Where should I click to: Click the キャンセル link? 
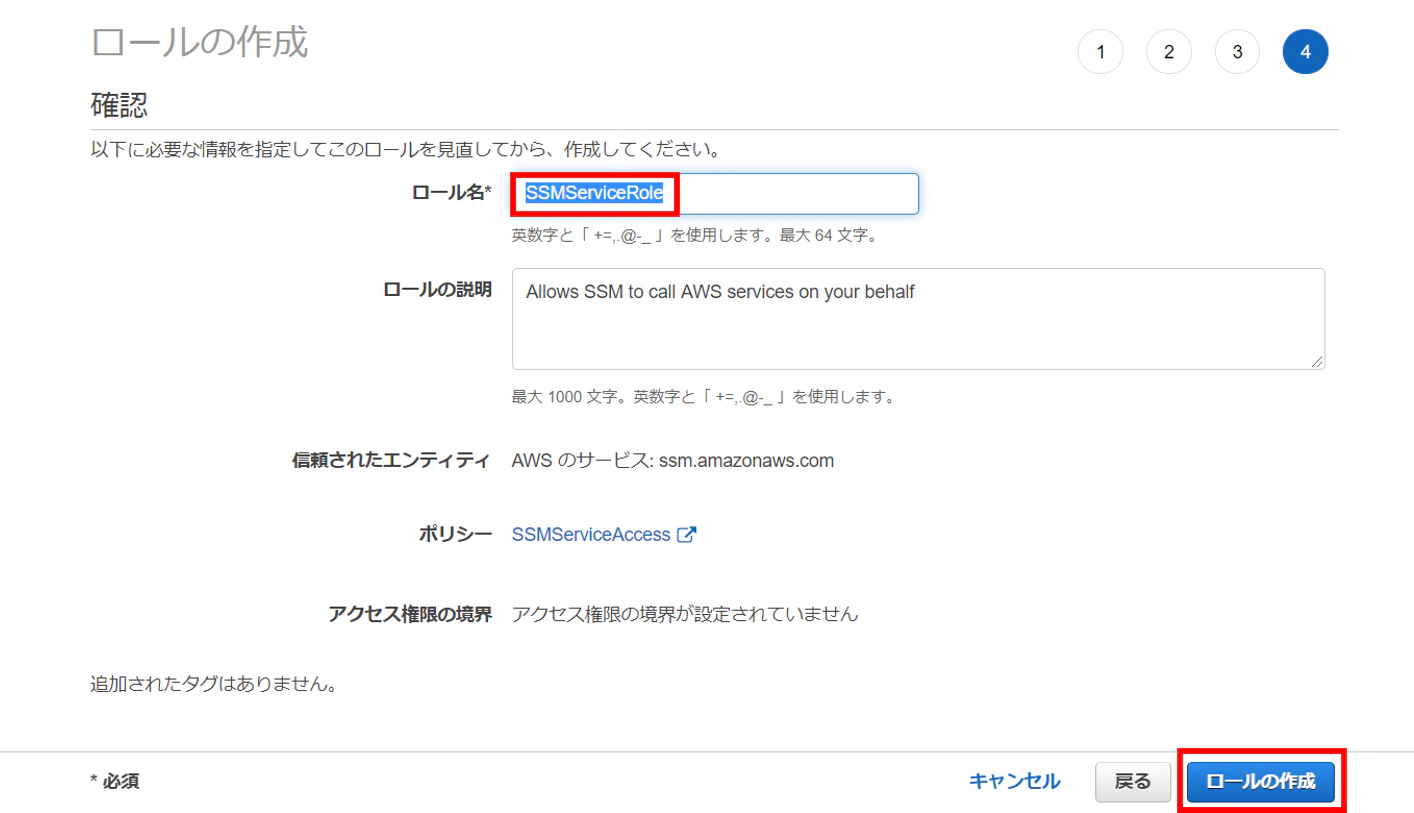pos(1015,781)
